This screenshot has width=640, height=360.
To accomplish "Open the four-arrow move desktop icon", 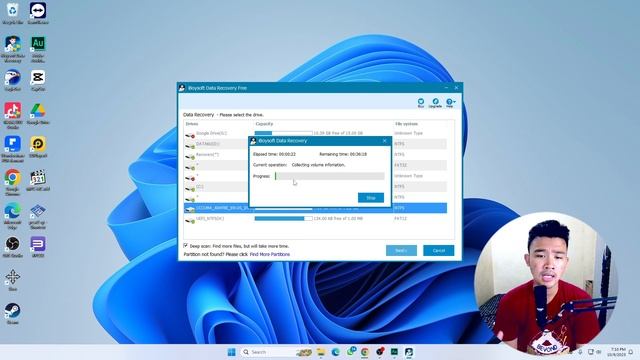I will [x=13, y=280].
